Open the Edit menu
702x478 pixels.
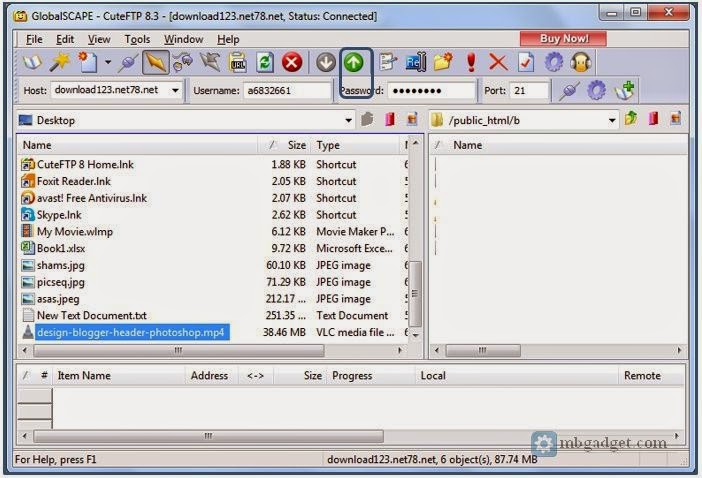tap(65, 39)
